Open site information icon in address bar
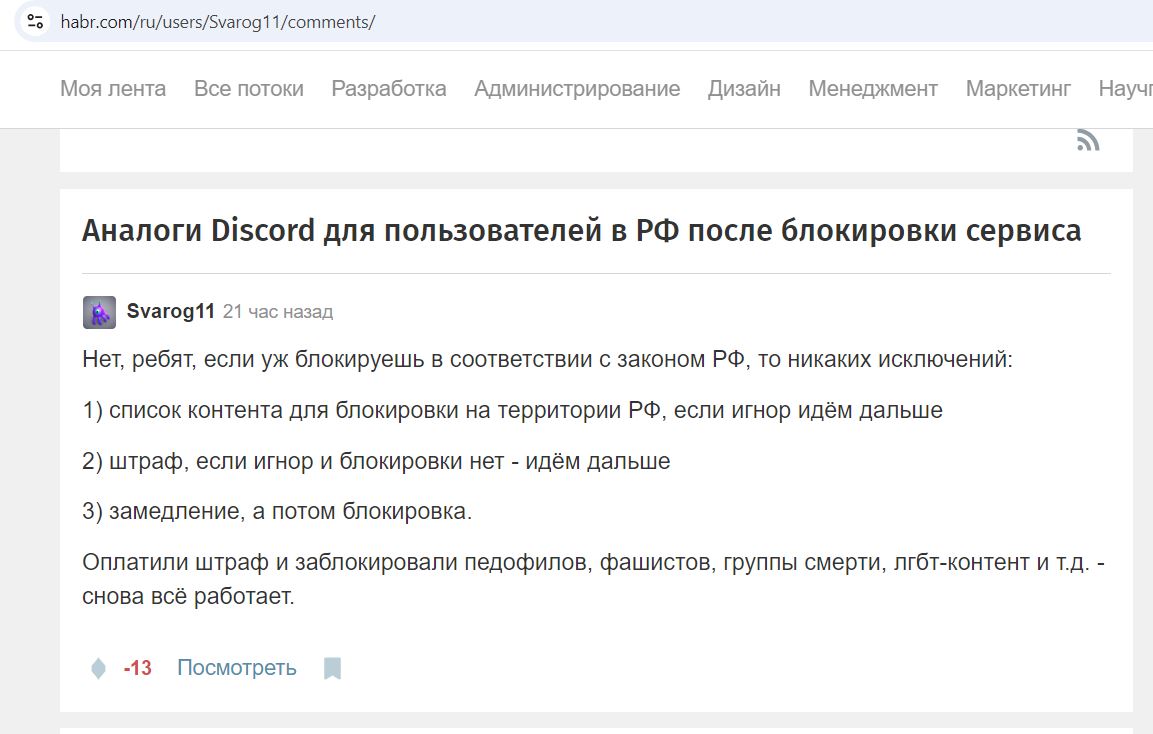The height and width of the screenshot is (734, 1153). click(x=35, y=21)
